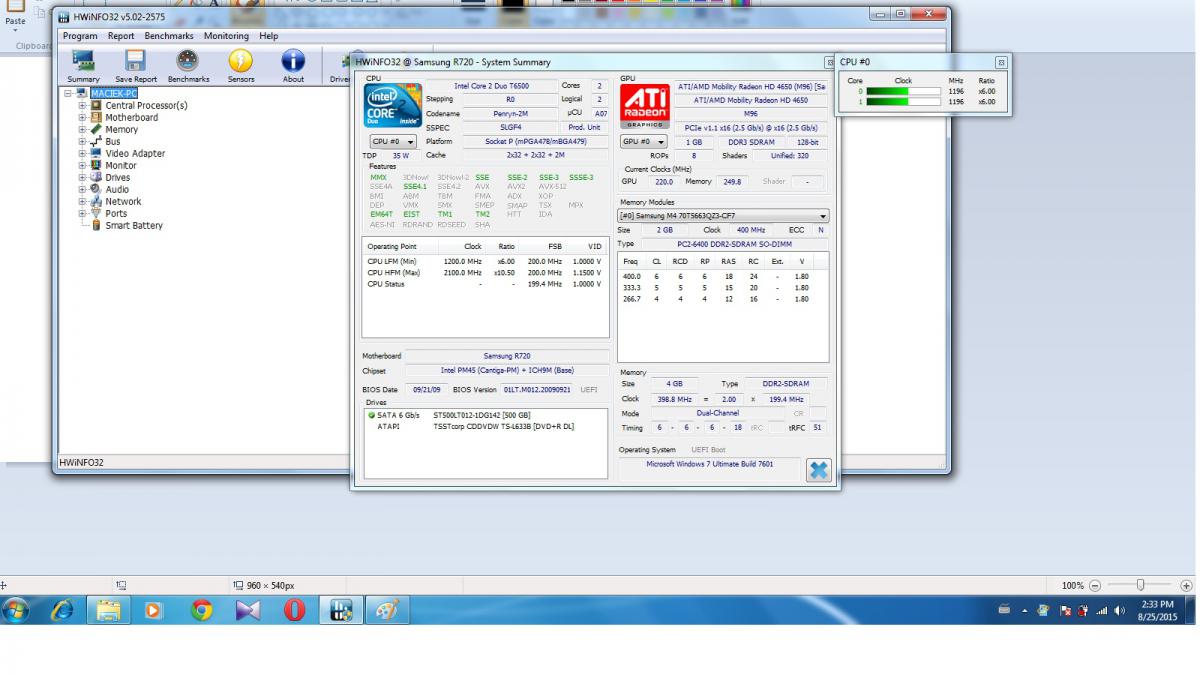Click the Save Report toolbar icon
This screenshot has width=1200, height=675.
(135, 66)
